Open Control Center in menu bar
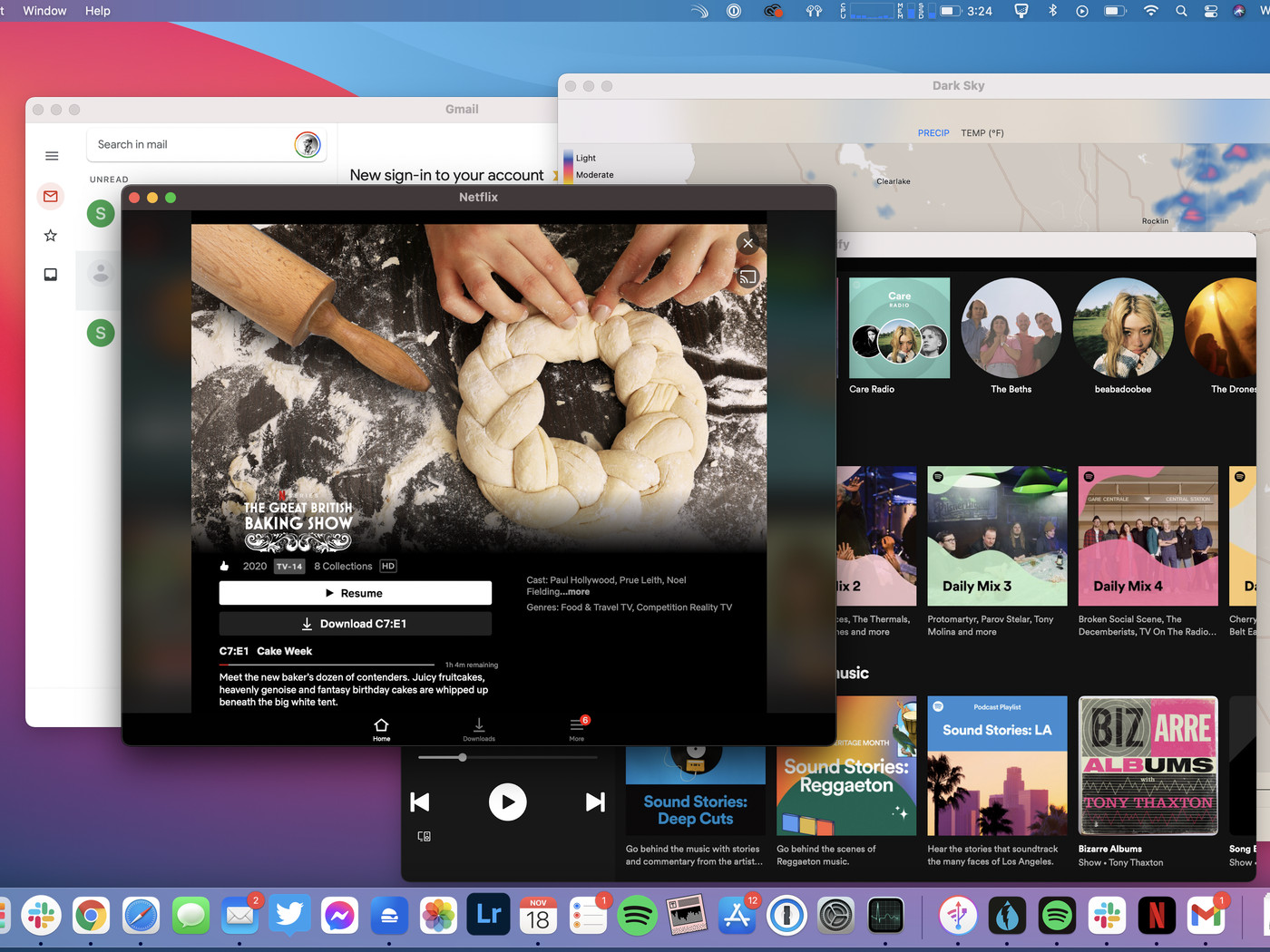The width and height of the screenshot is (1270, 952). coord(1211,11)
